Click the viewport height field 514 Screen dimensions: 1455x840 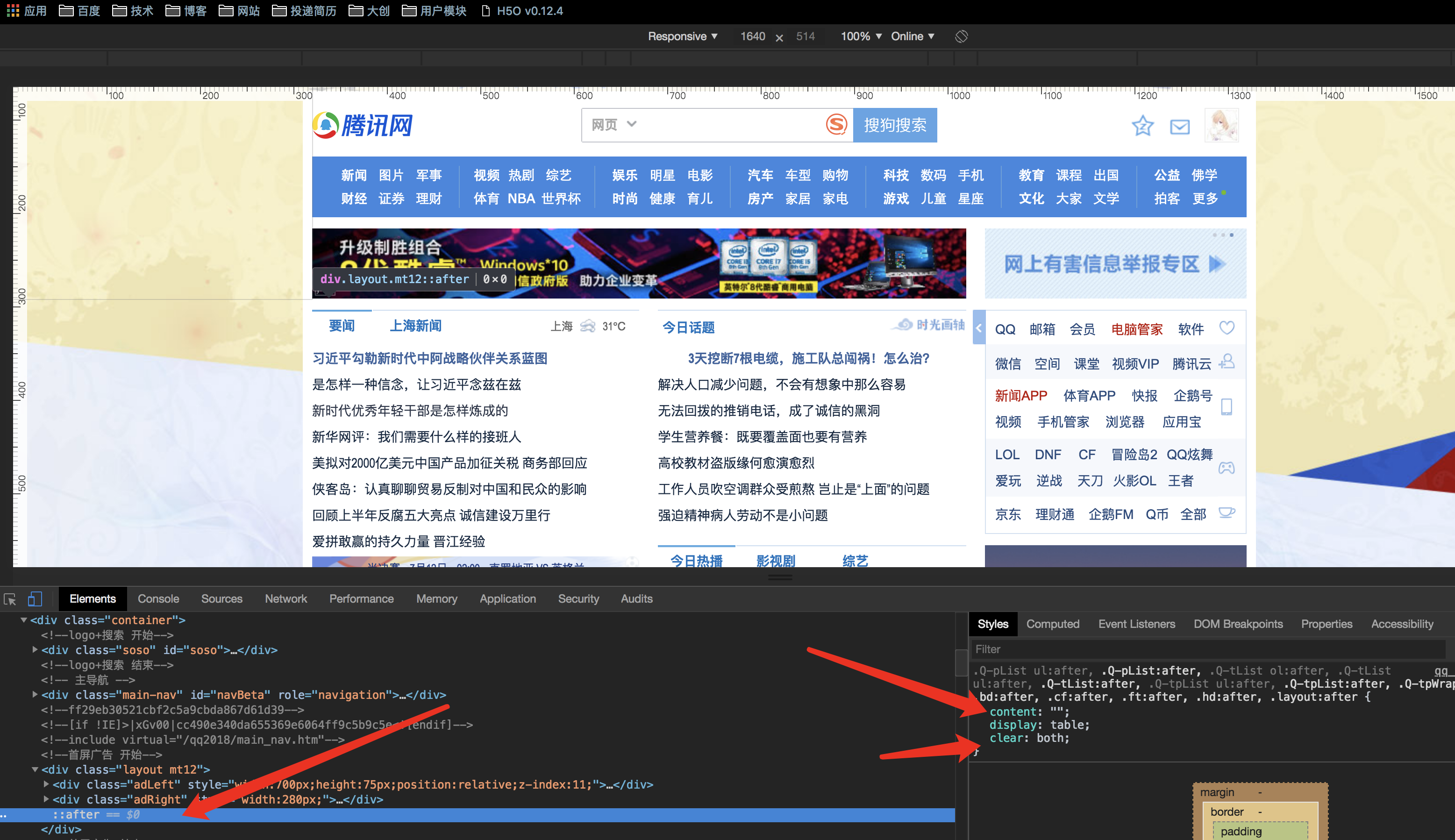point(806,36)
